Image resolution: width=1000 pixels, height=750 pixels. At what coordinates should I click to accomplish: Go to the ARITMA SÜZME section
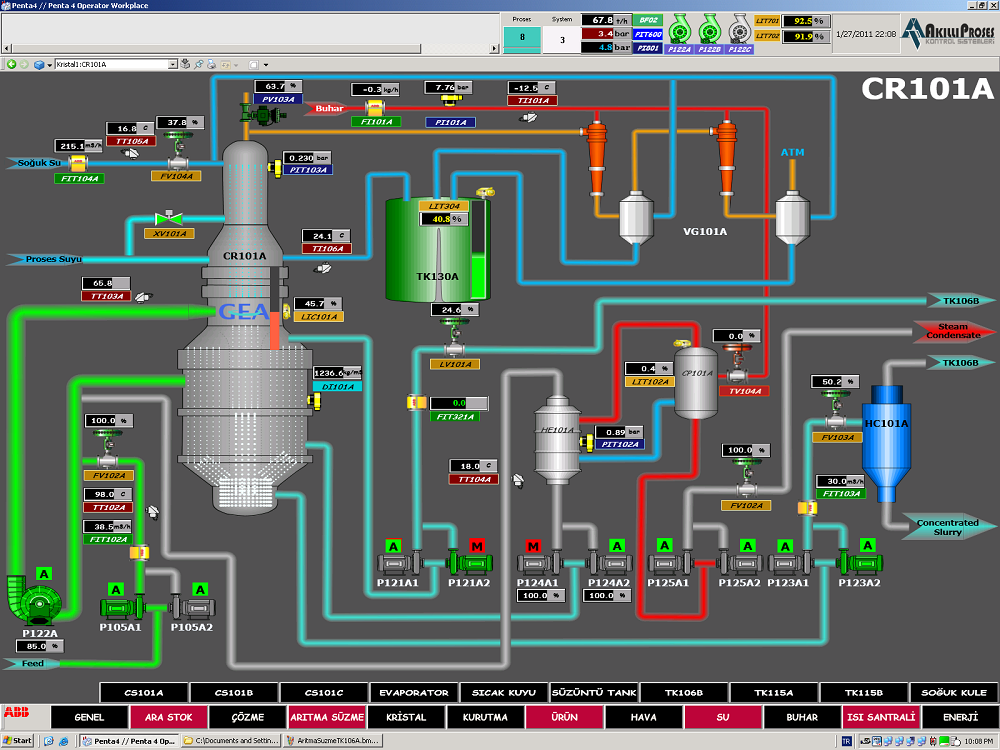(327, 717)
